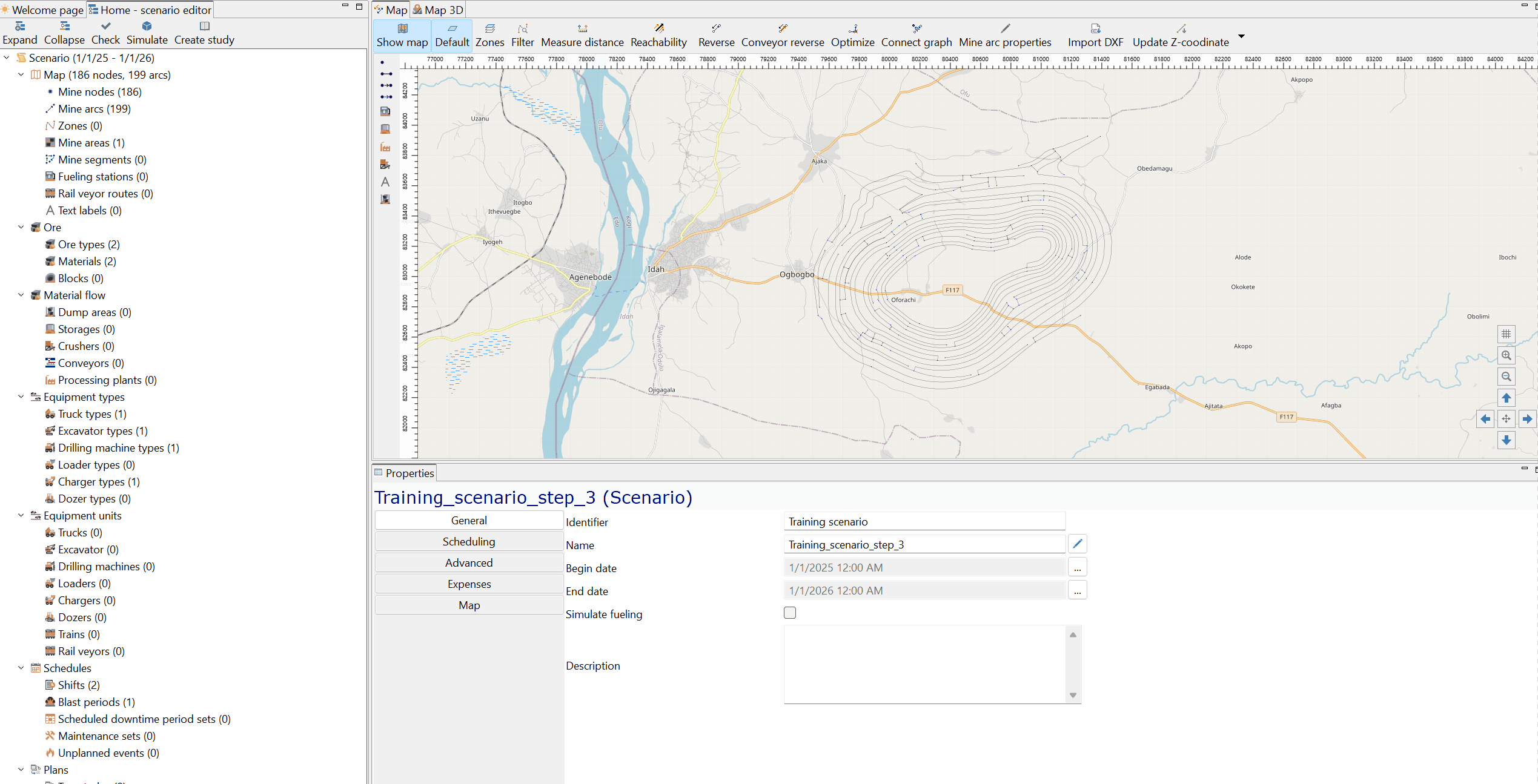
Task: Toggle the Default map mode
Action: click(x=452, y=36)
